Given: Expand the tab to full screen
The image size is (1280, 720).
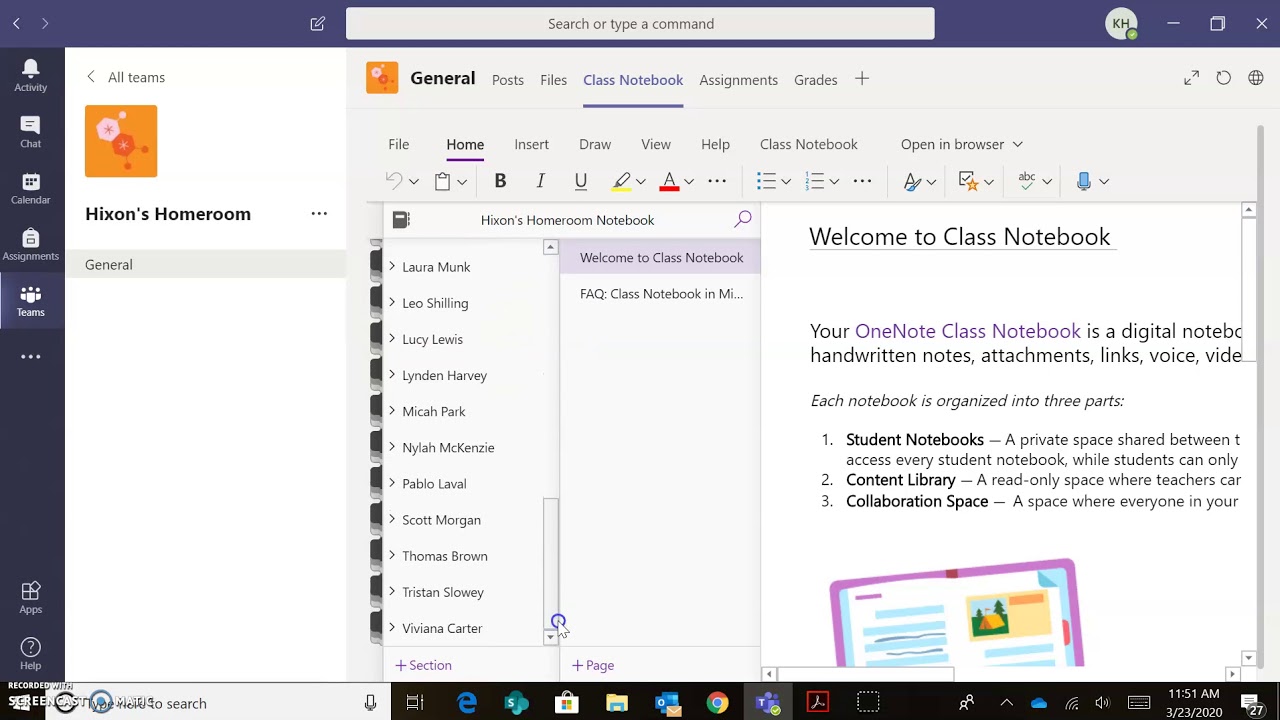Looking at the screenshot, I should click(1191, 78).
